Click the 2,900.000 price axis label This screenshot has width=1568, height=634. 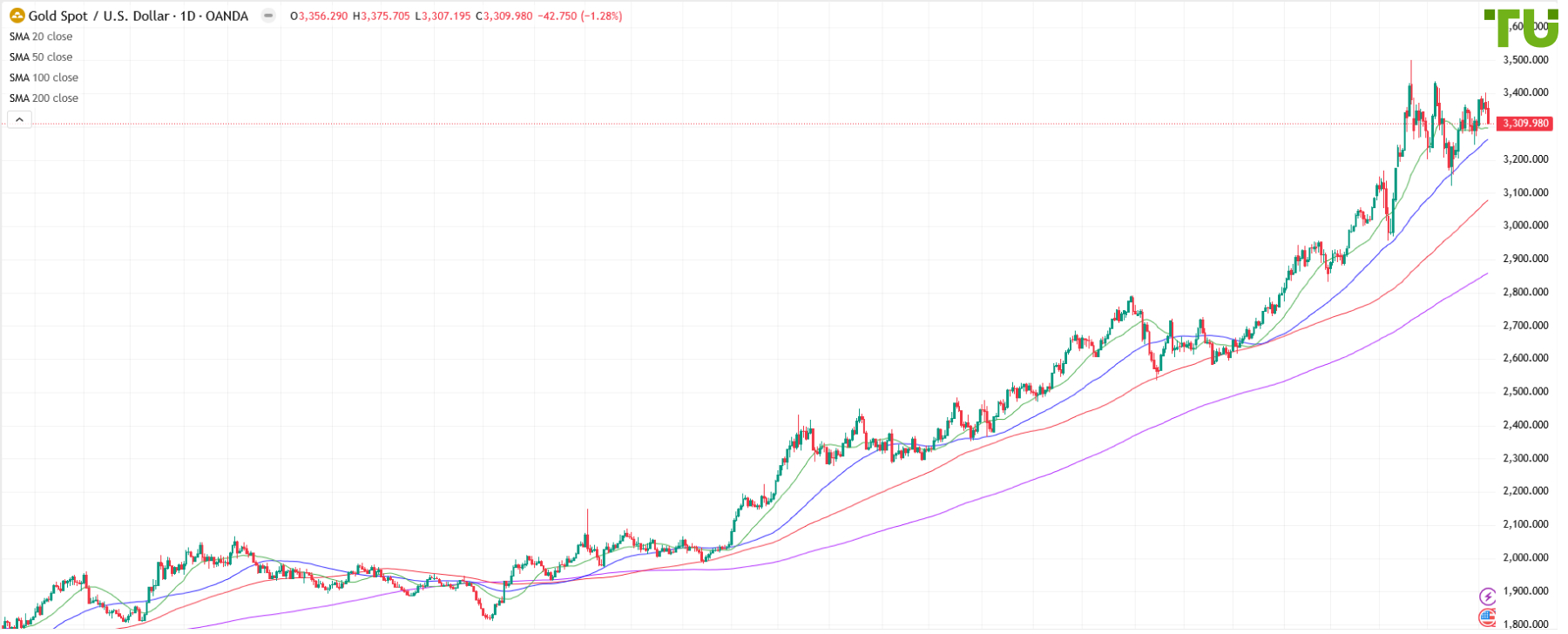pyautogui.click(x=1525, y=259)
